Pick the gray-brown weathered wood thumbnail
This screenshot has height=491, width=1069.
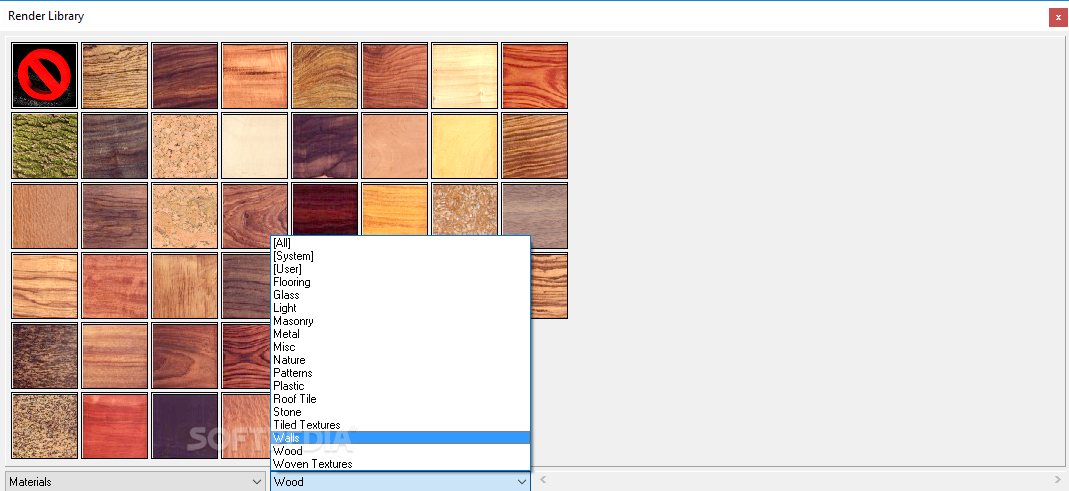point(534,216)
